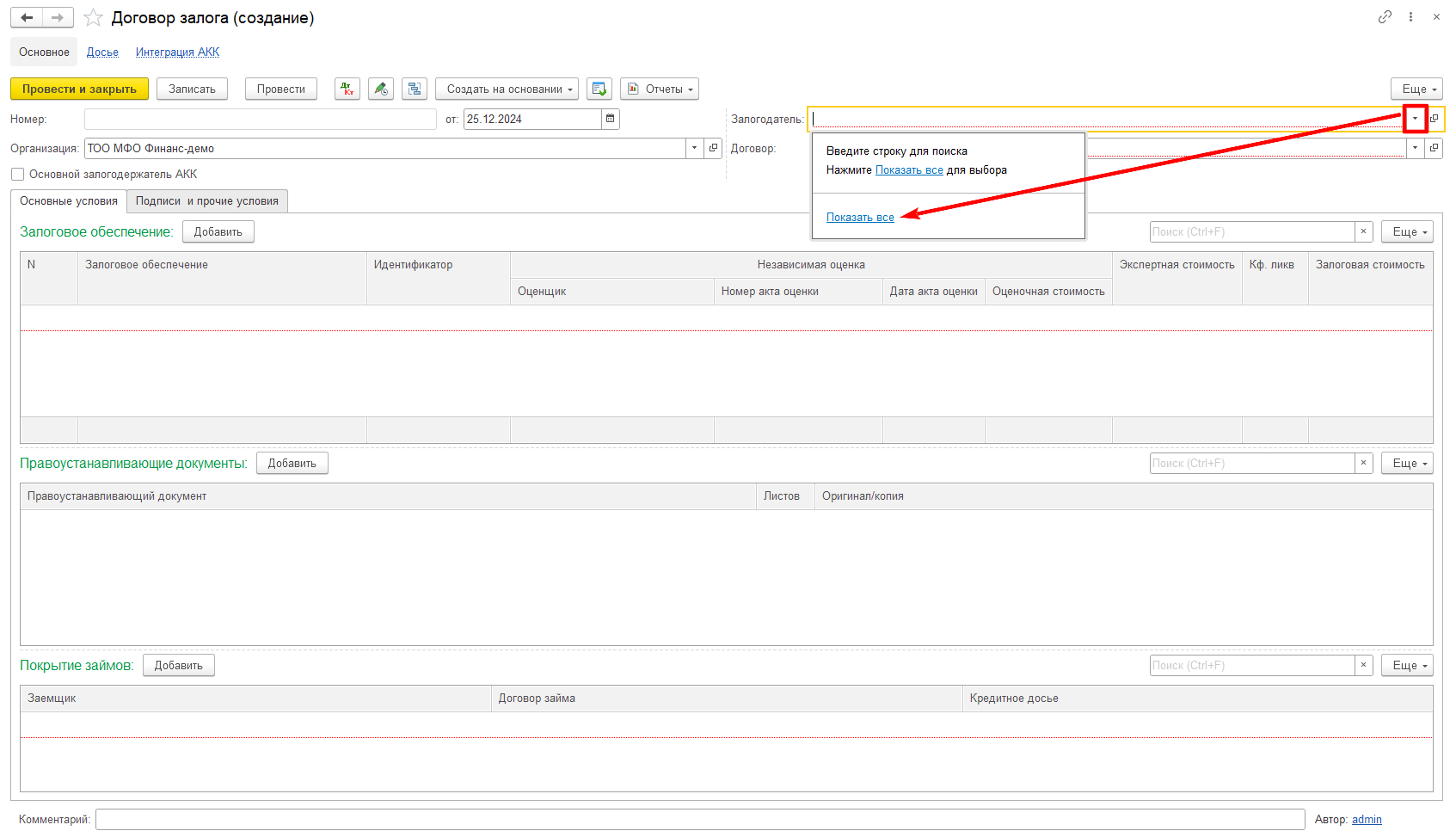Click the date field 25.12.2024

click(532, 119)
